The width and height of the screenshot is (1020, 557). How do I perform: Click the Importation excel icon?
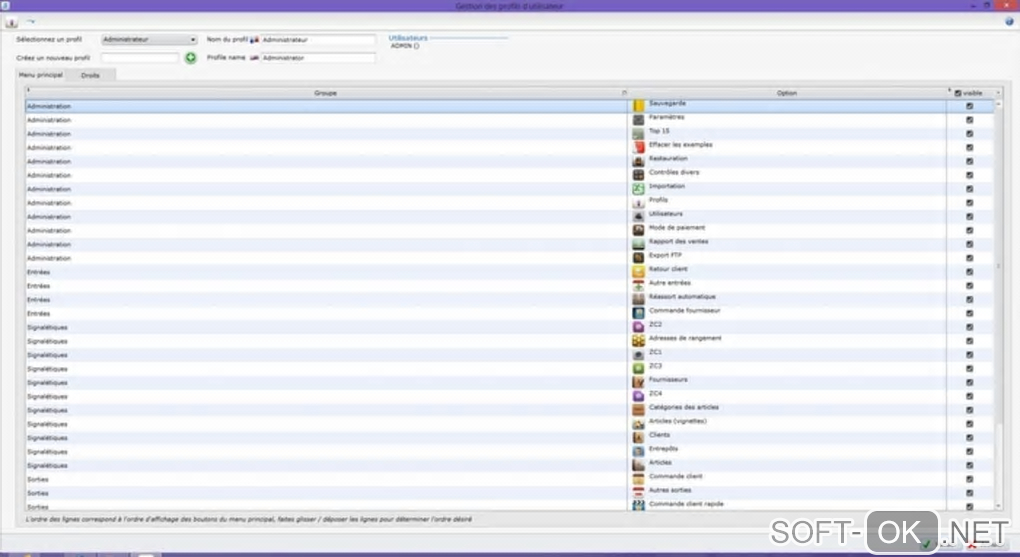[638, 189]
